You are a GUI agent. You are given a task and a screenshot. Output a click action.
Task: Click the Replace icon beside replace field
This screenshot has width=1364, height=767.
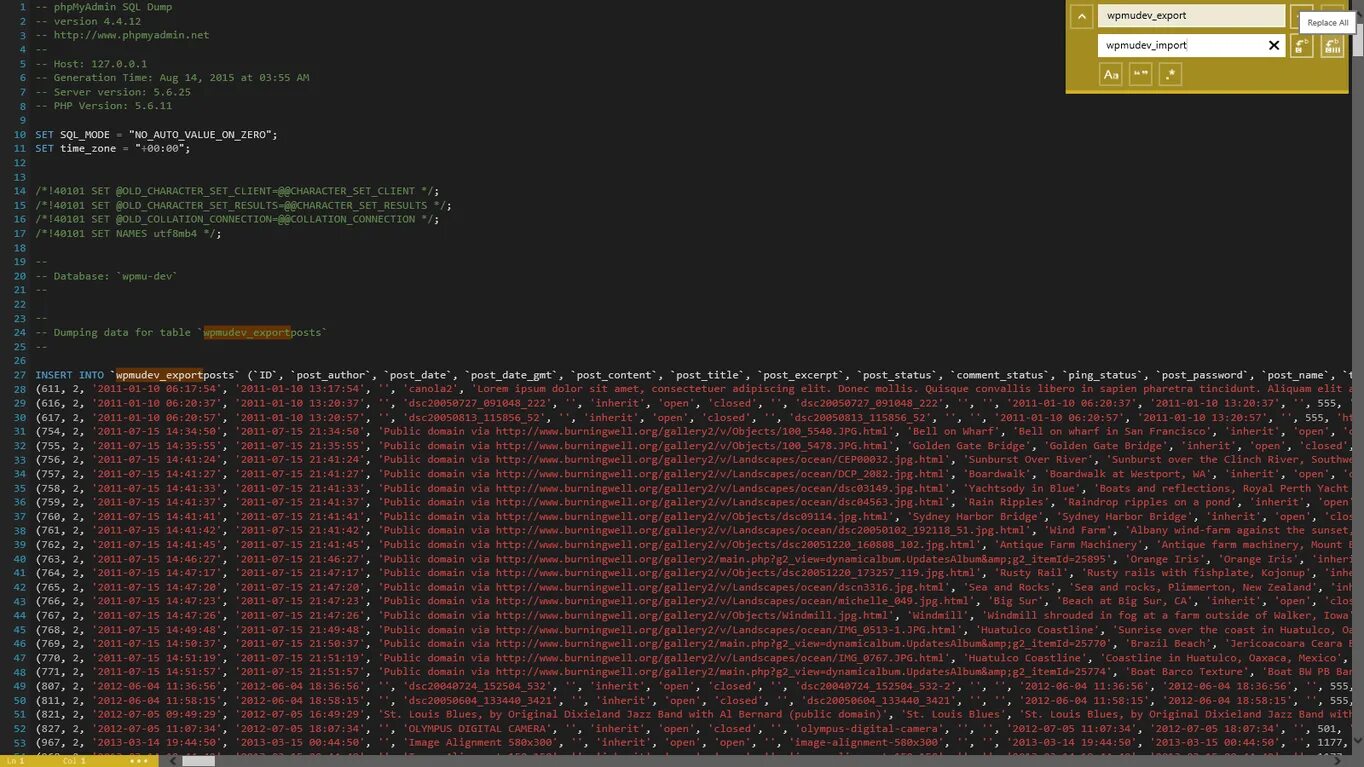tap(1301, 46)
